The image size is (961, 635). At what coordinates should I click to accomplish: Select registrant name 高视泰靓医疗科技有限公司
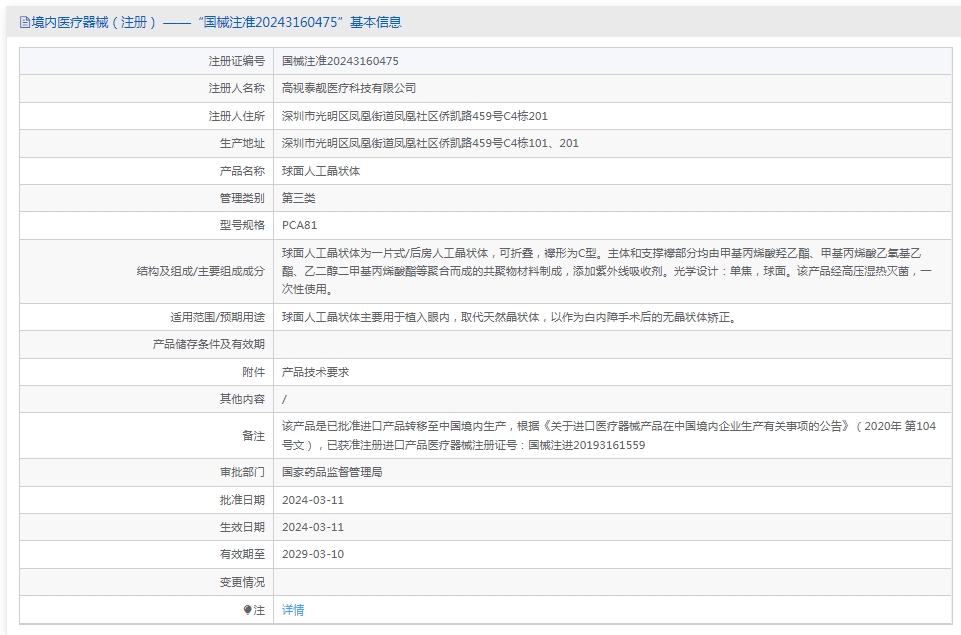(349, 88)
